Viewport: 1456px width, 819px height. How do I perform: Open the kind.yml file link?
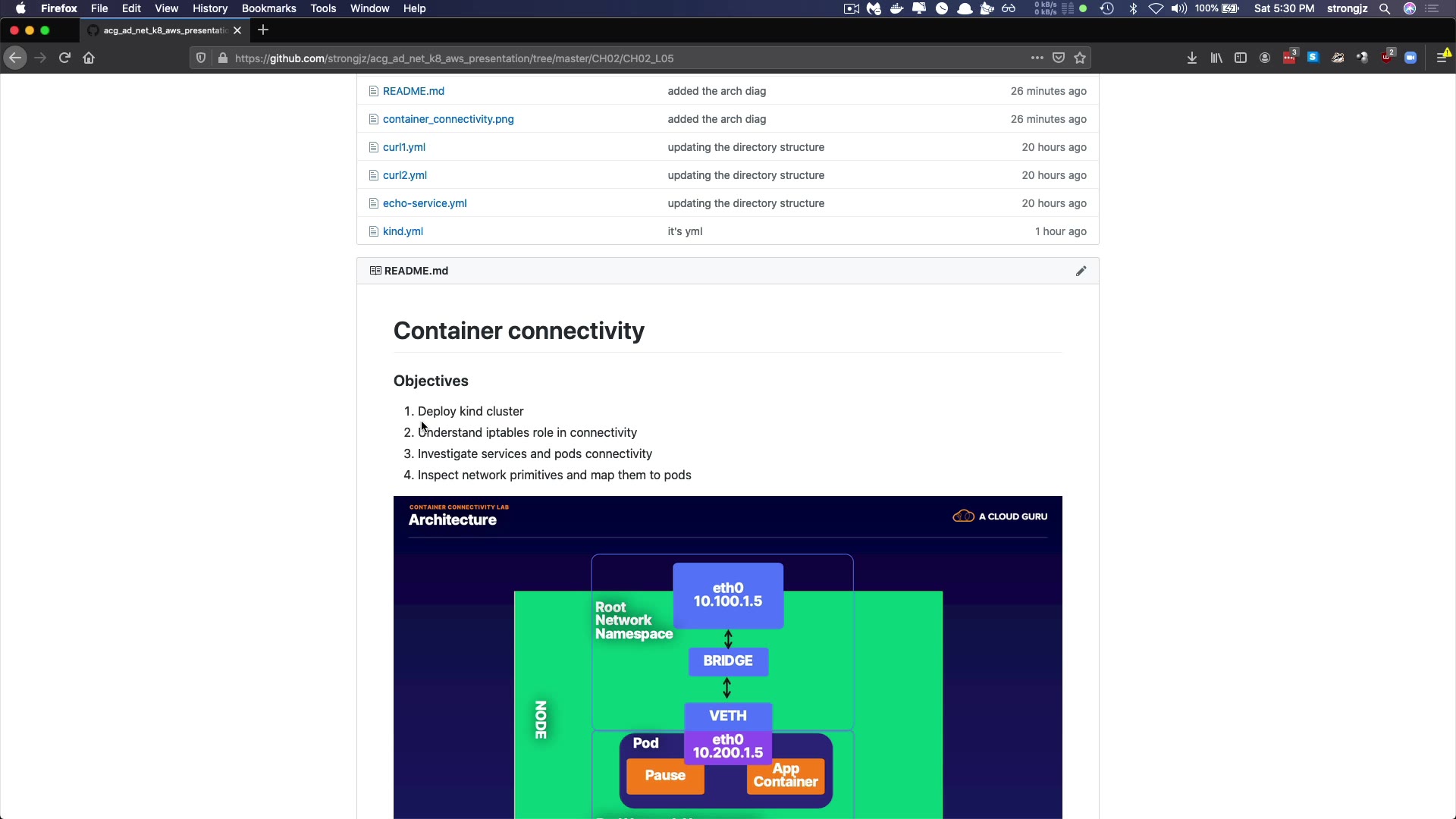403,231
